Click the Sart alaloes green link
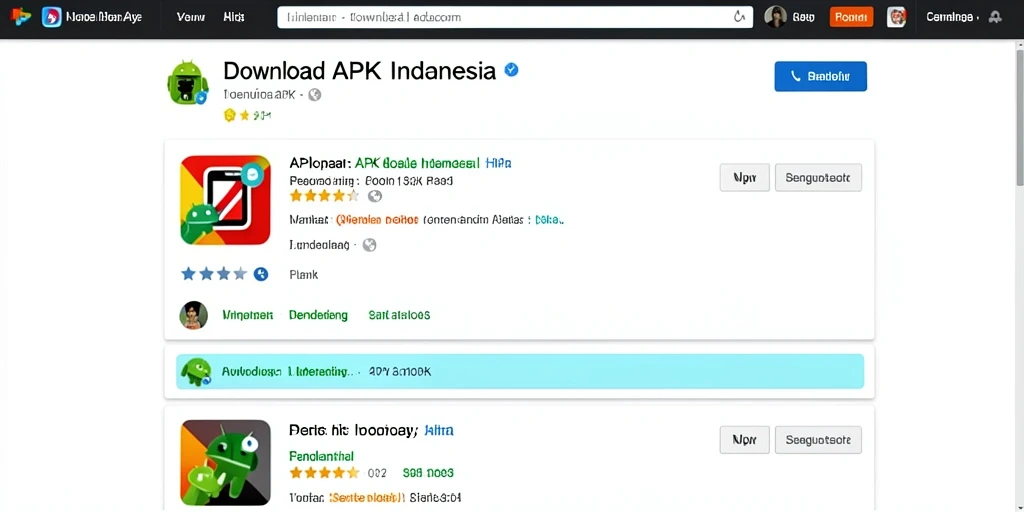This screenshot has height=512, width=1024. [x=399, y=315]
